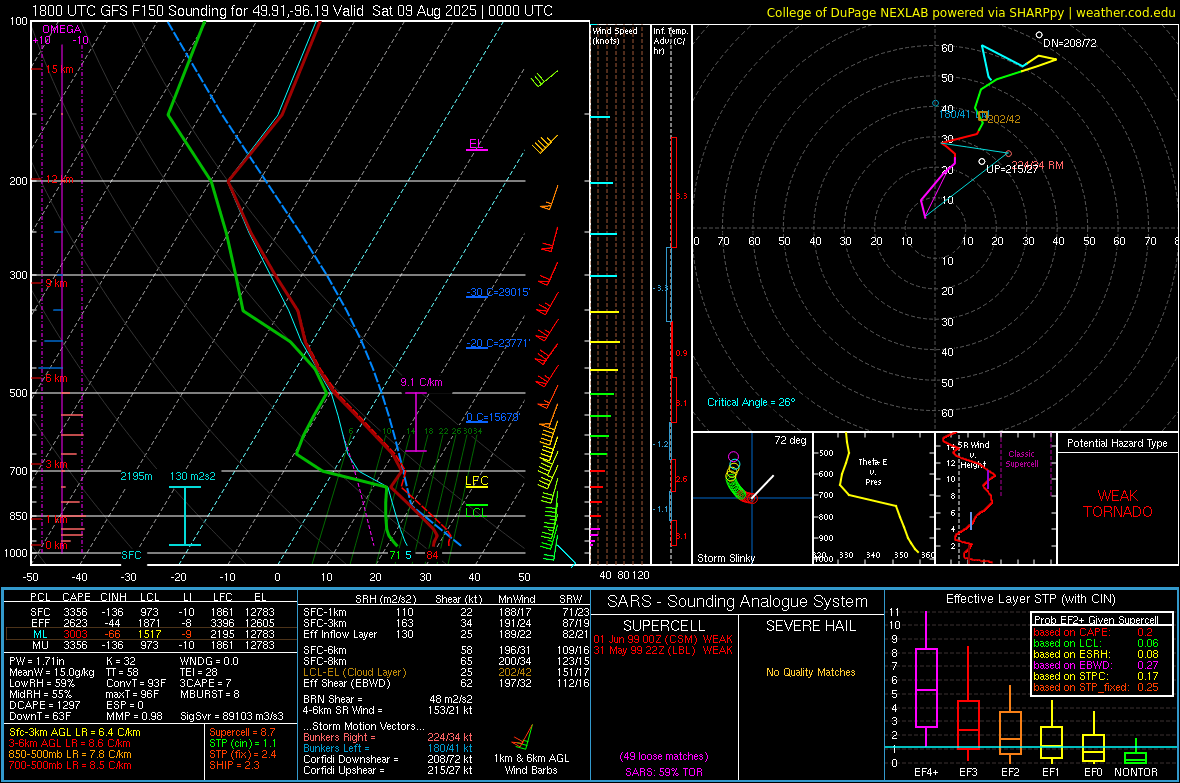Click the GFS F150 Sounding title text
1180x783 pixels.
[292, 11]
